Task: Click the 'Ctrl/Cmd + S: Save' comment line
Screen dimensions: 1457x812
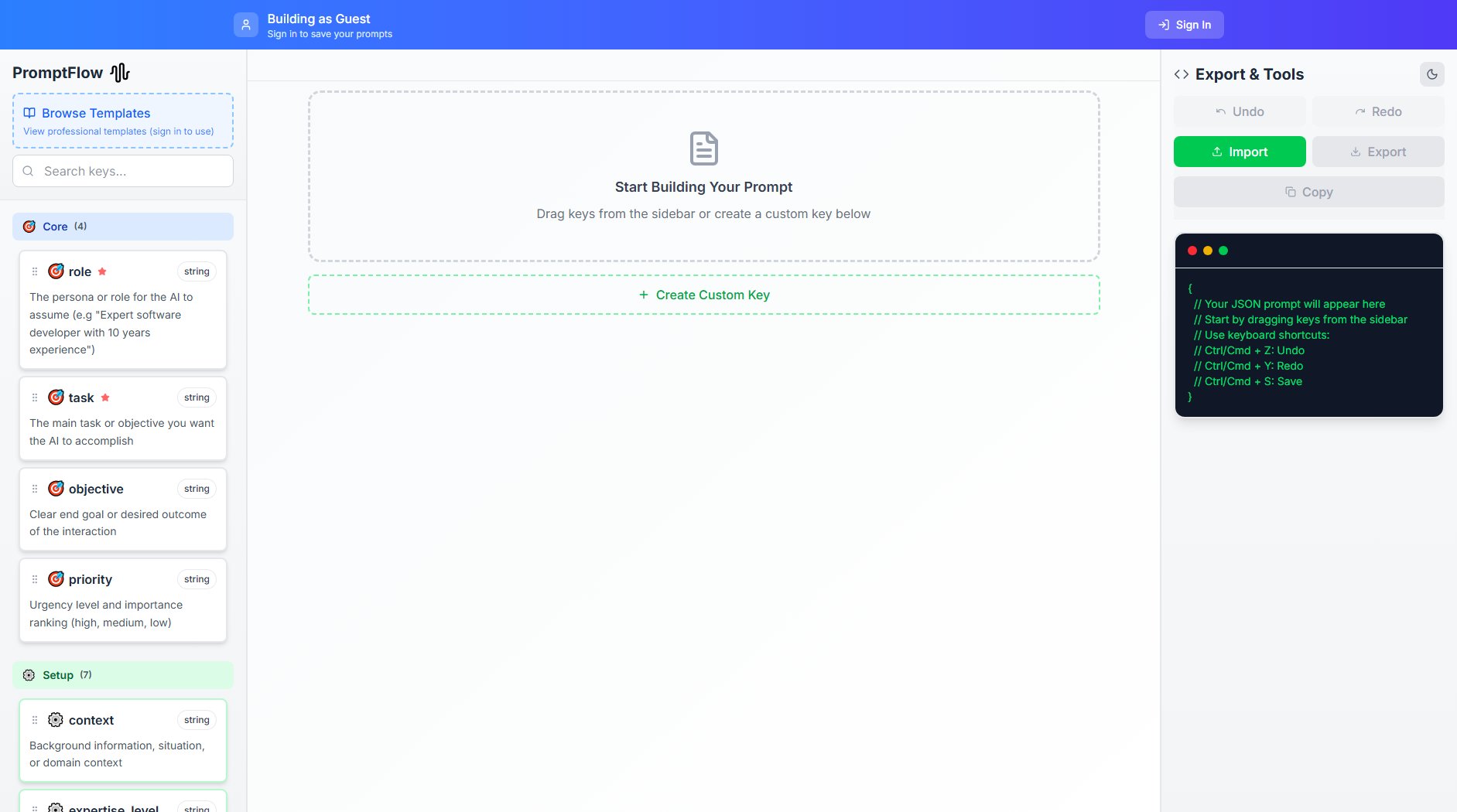Action: [1247, 381]
